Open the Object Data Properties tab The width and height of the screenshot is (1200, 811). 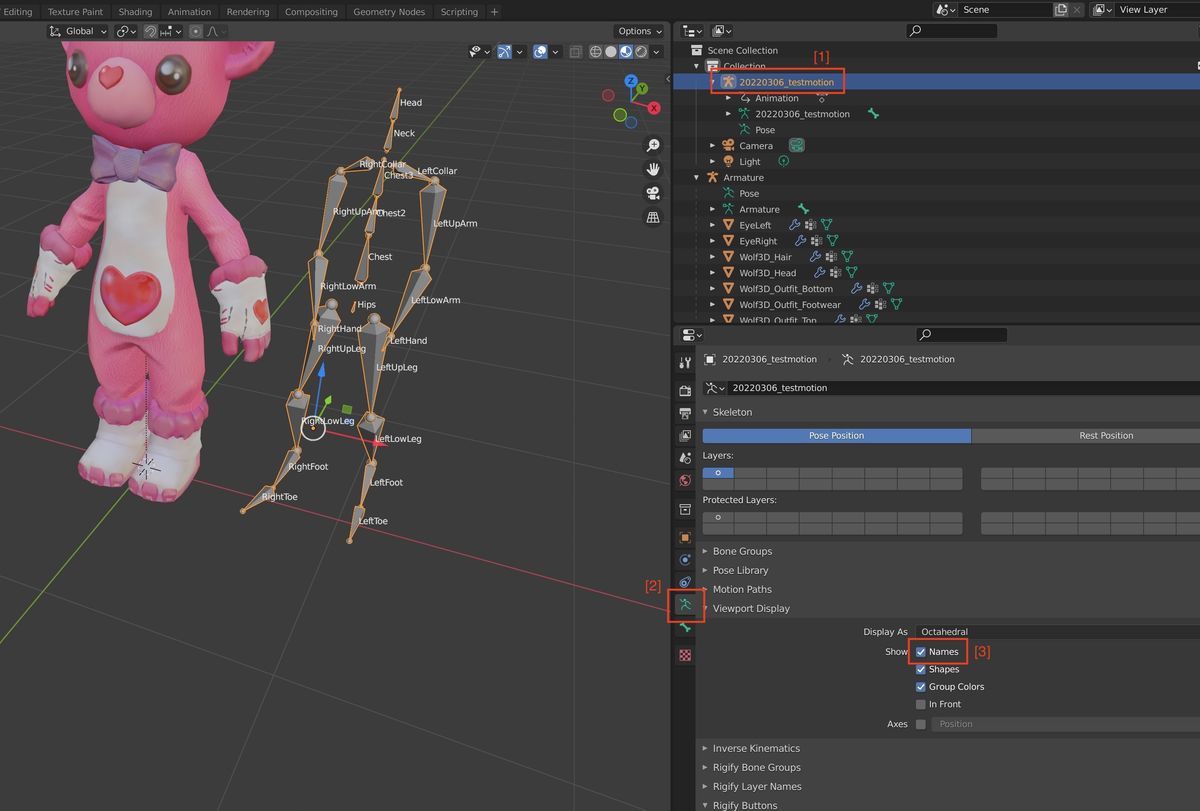(x=685, y=604)
